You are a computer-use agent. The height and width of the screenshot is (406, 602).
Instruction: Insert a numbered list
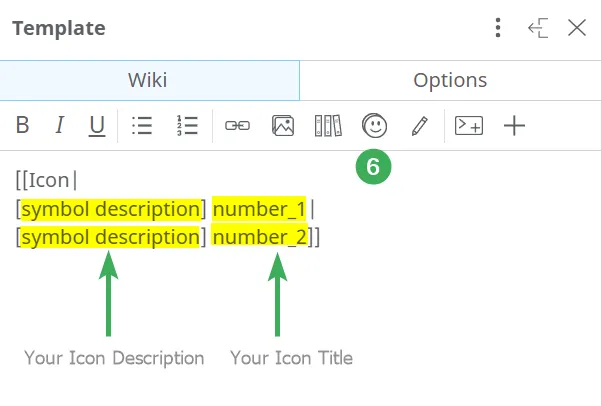[x=187, y=126]
